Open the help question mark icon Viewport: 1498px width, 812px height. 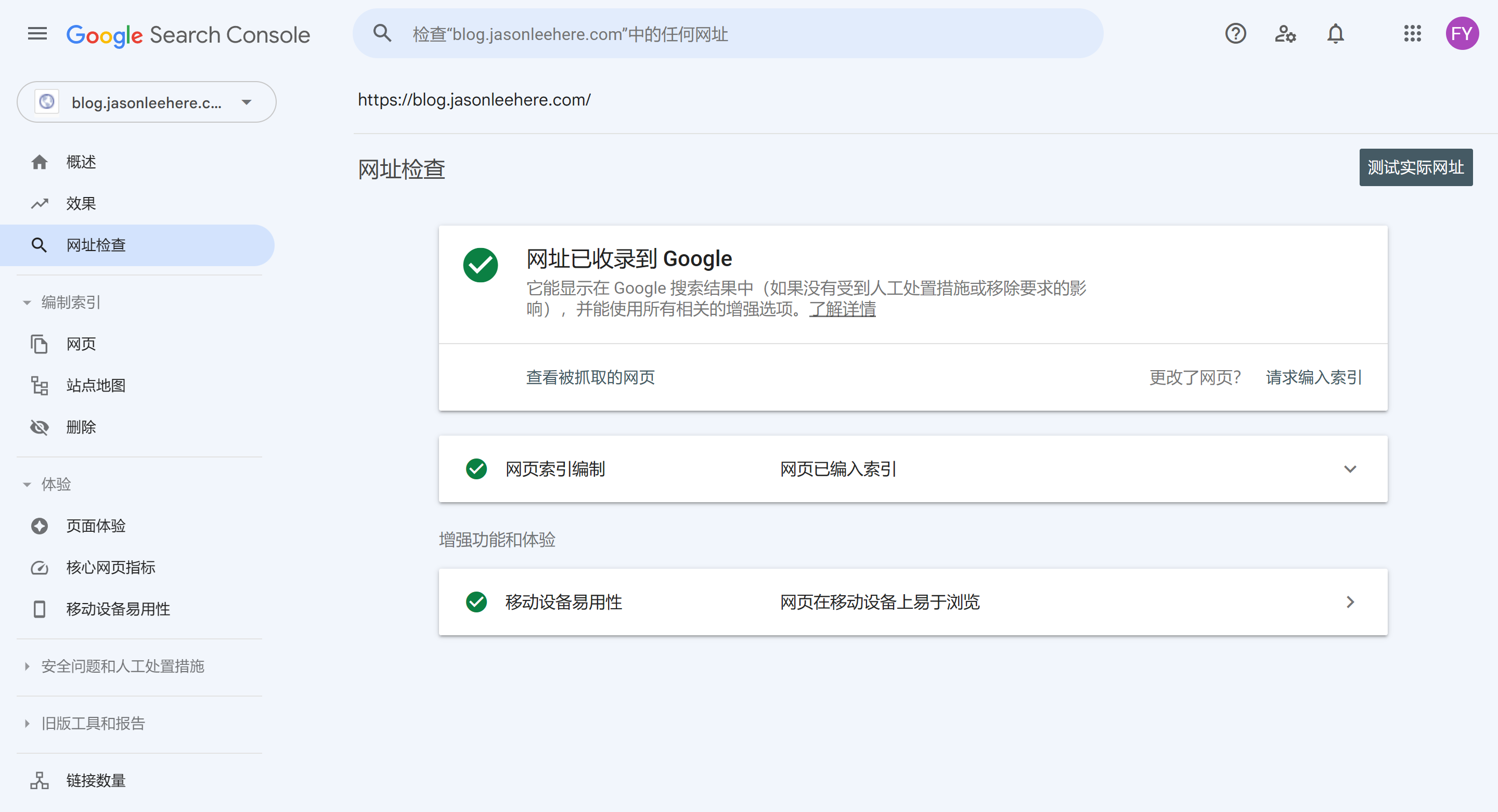1235,34
